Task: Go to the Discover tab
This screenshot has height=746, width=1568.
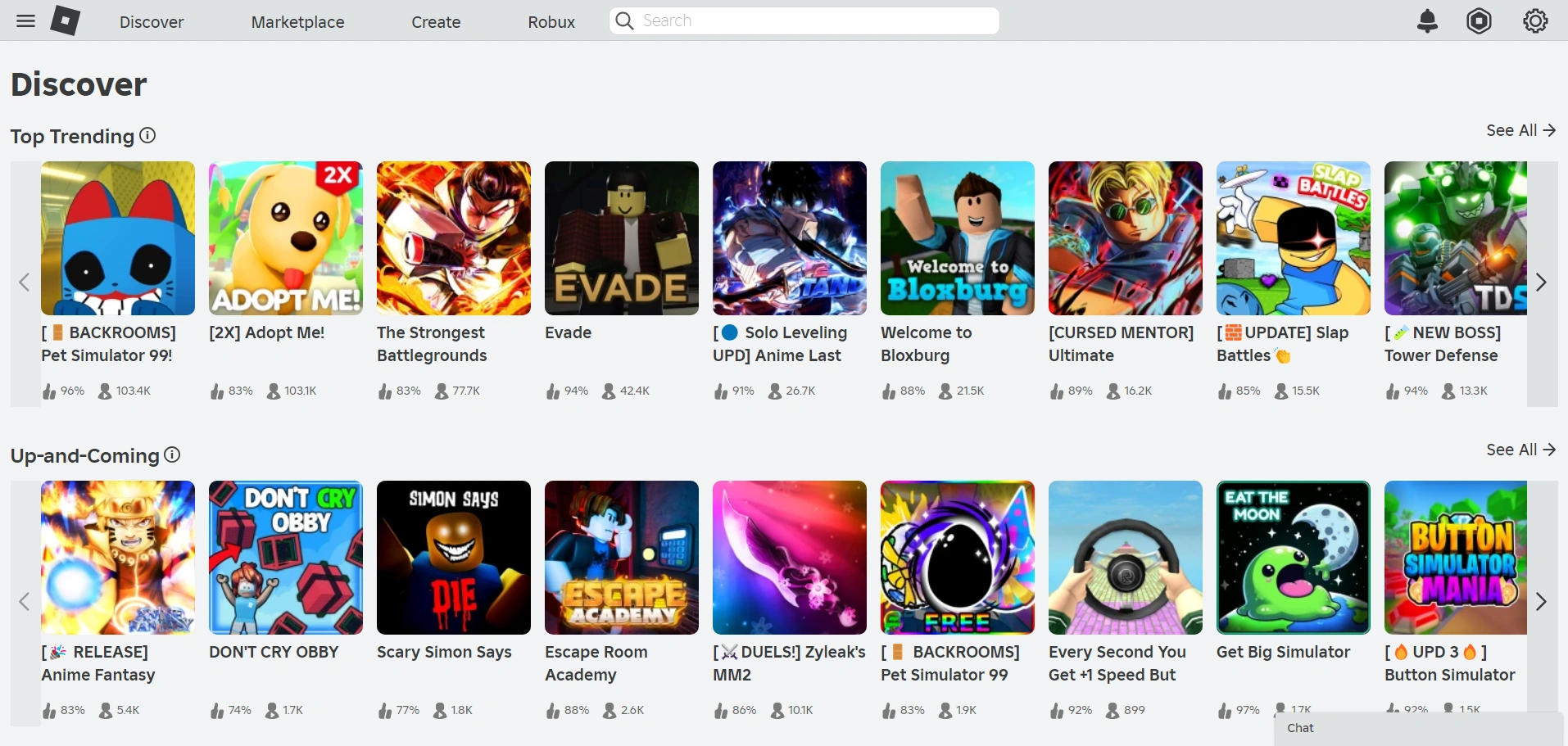Action: tap(152, 22)
